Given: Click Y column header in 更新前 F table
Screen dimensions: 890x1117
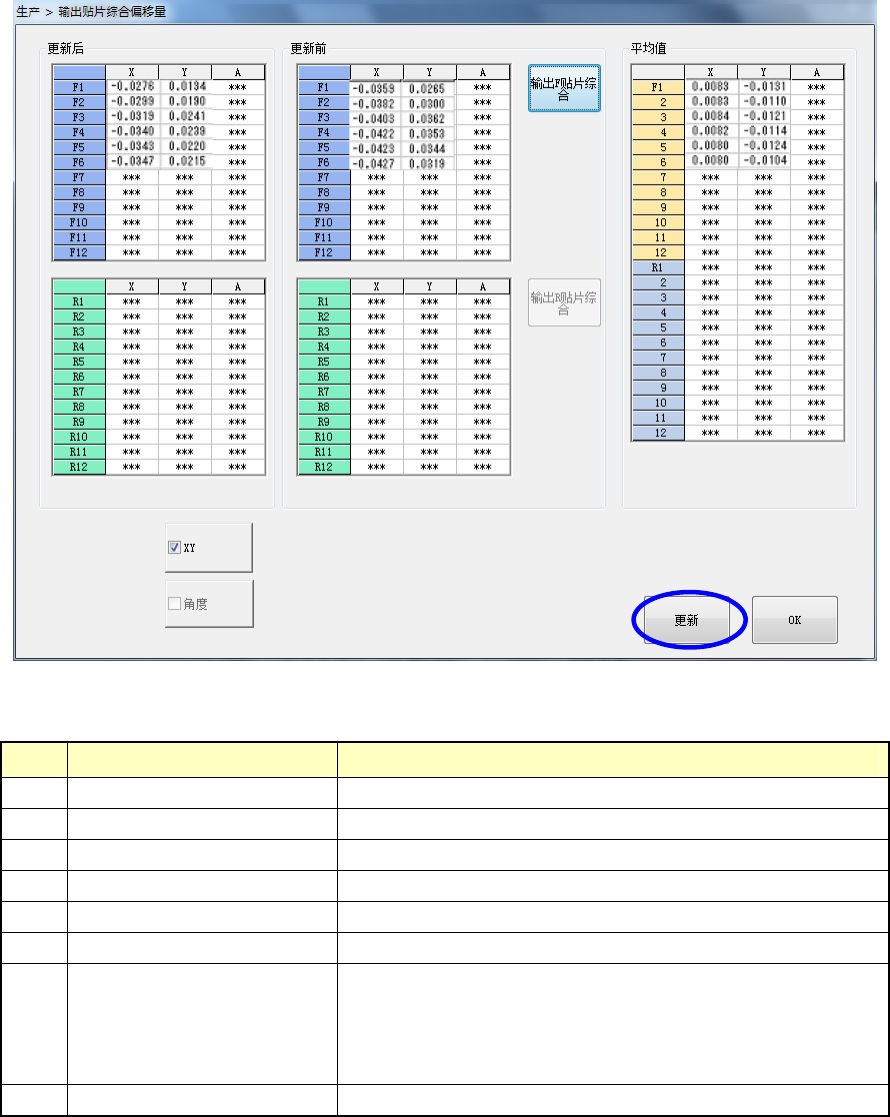Looking at the screenshot, I should (429, 72).
